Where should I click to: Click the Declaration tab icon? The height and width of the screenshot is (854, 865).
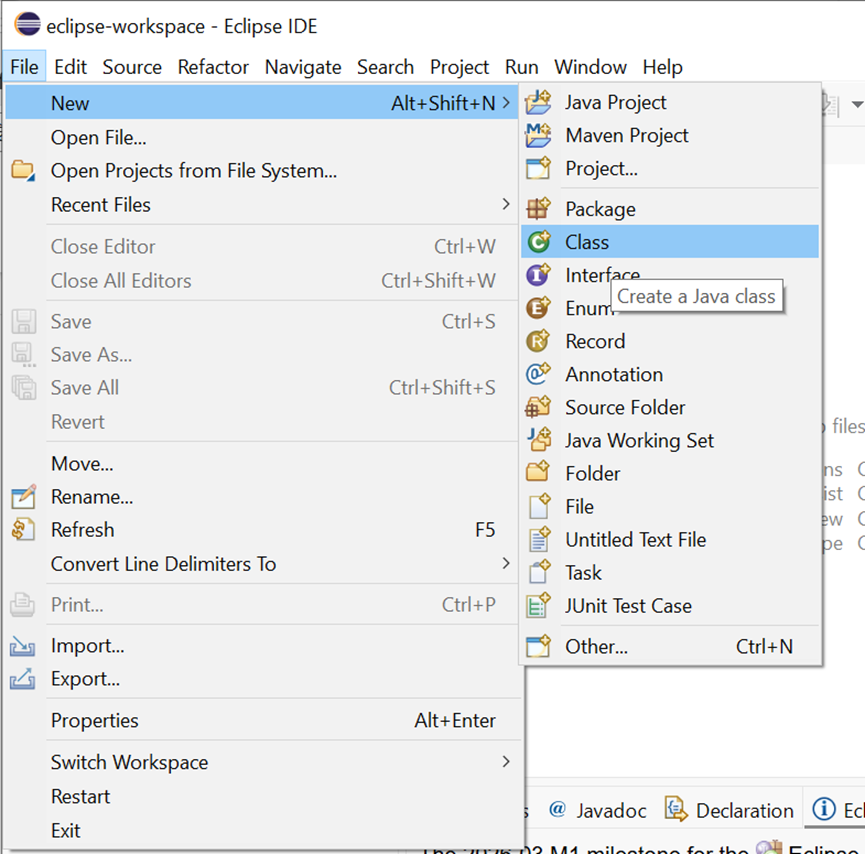tap(676, 809)
